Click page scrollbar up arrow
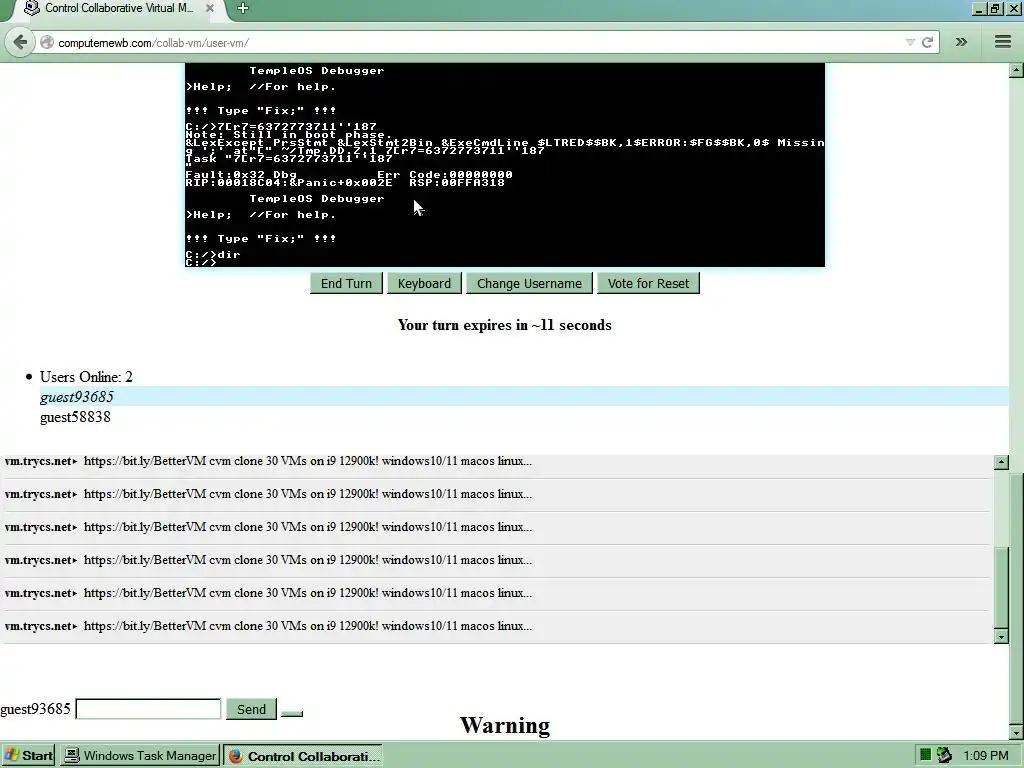Image resolution: width=1024 pixels, height=768 pixels. [x=1016, y=70]
